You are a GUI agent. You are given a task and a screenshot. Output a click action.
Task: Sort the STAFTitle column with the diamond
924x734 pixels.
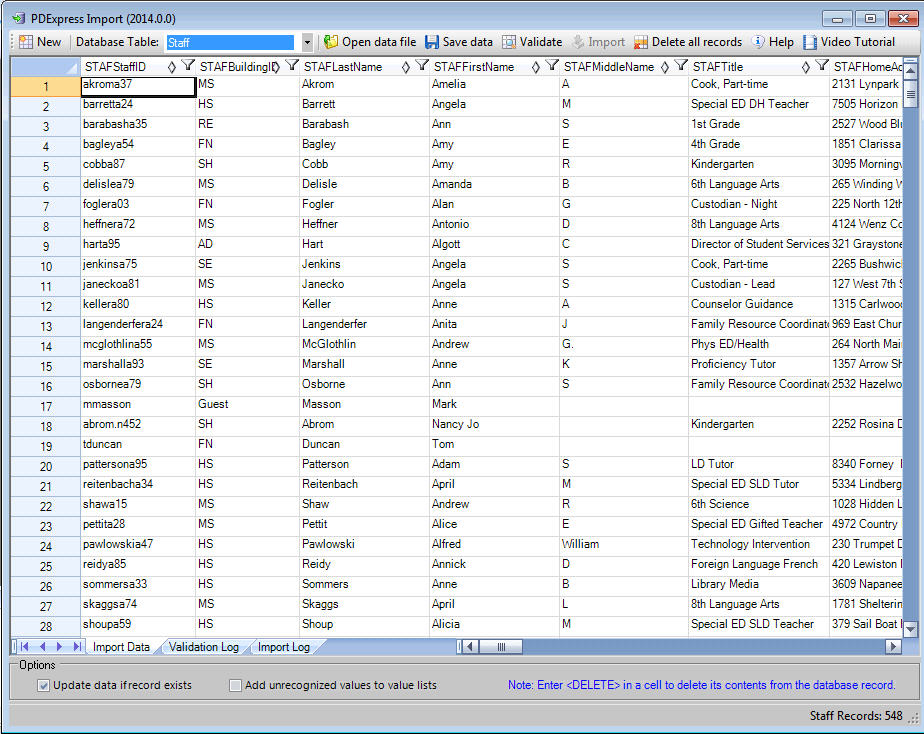pos(806,67)
